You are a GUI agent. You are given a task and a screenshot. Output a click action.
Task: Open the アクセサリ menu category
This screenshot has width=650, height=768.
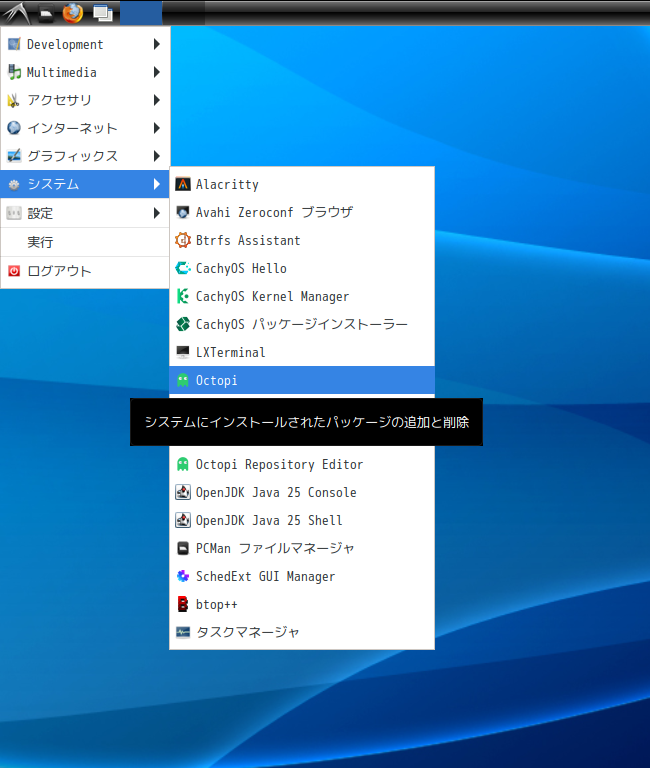coord(85,100)
